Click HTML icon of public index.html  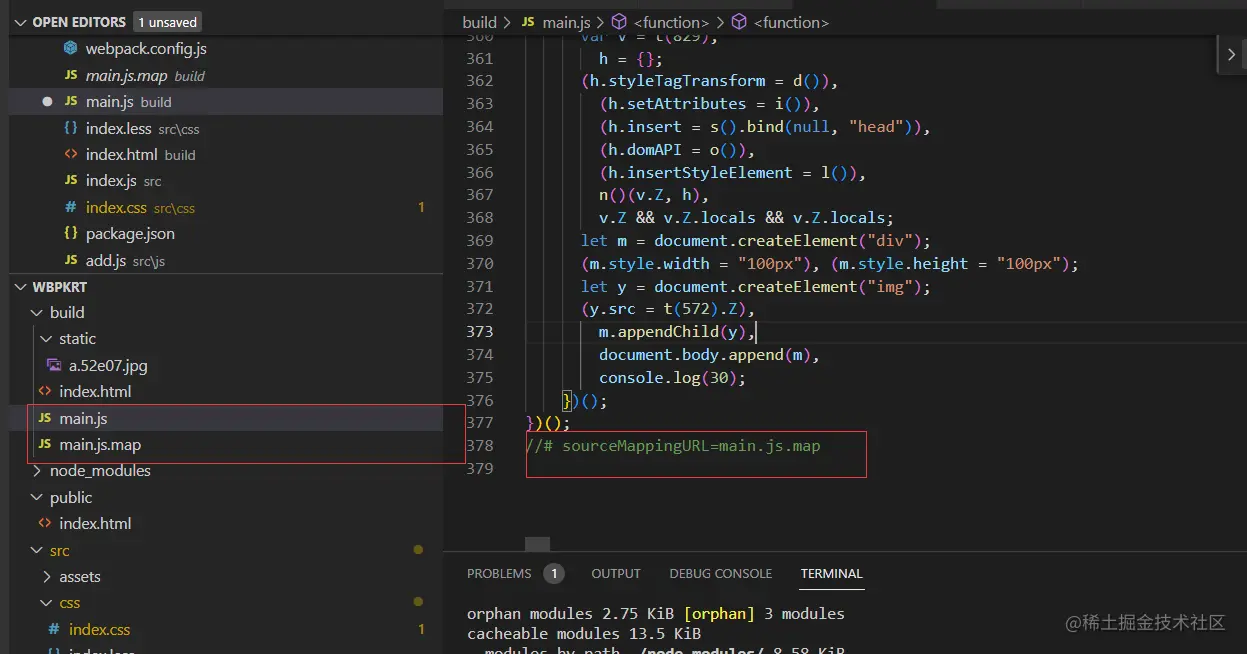44,523
